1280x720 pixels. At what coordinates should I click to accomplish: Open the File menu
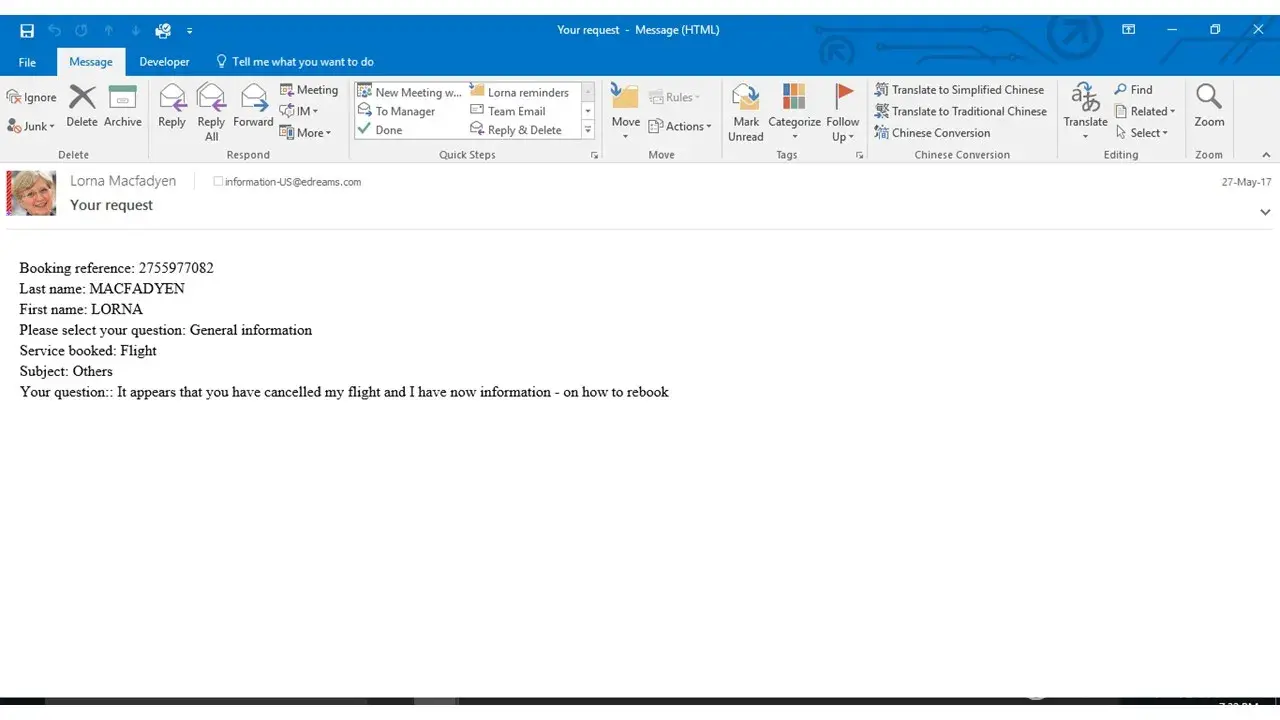tap(27, 62)
